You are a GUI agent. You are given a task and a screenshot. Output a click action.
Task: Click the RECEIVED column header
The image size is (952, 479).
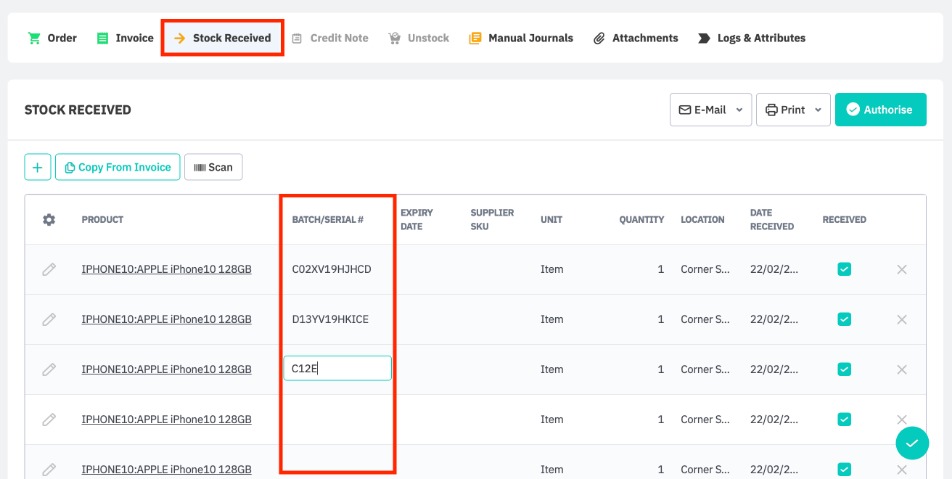click(845, 220)
